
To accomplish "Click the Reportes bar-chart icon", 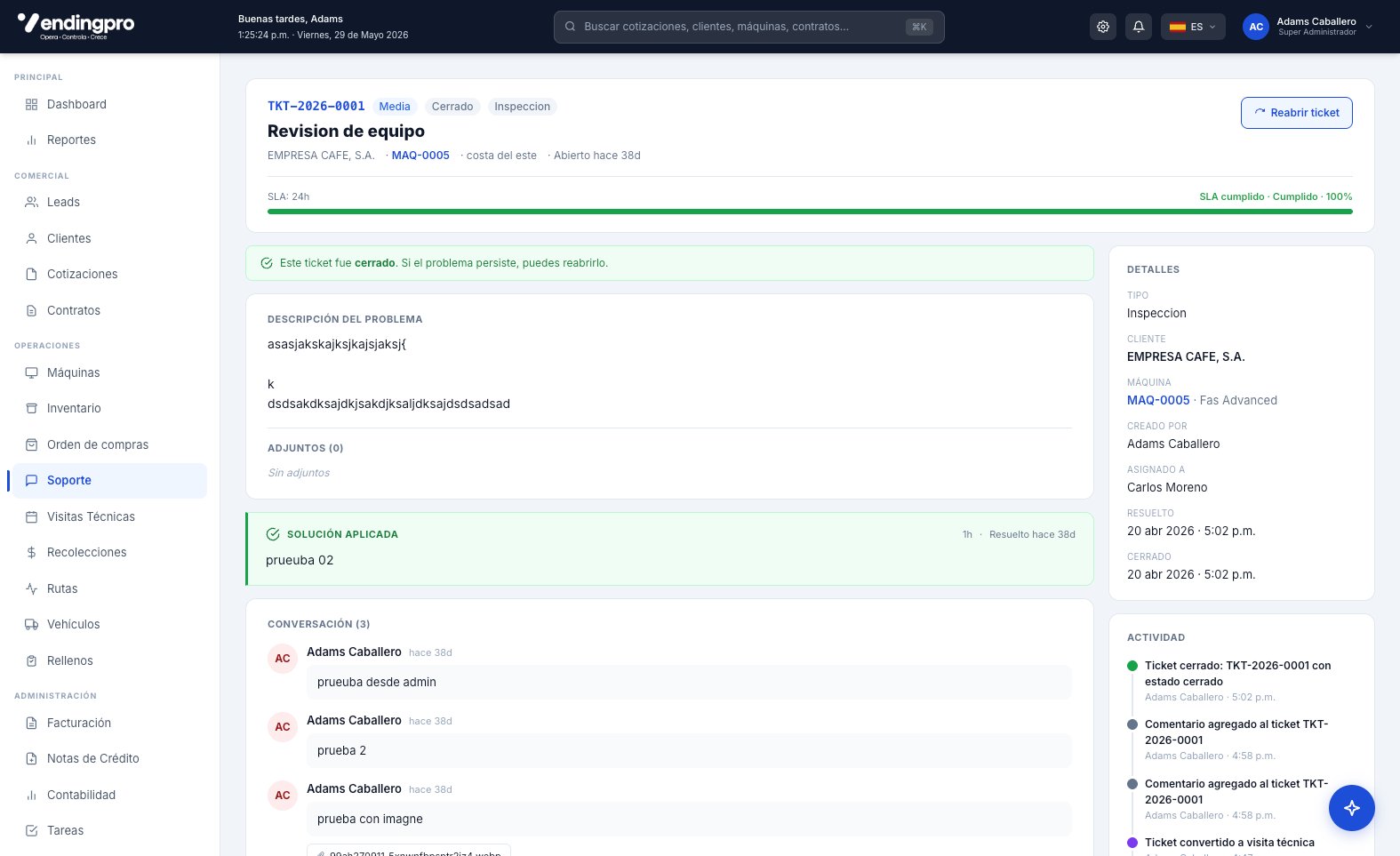I will click(x=31, y=140).
